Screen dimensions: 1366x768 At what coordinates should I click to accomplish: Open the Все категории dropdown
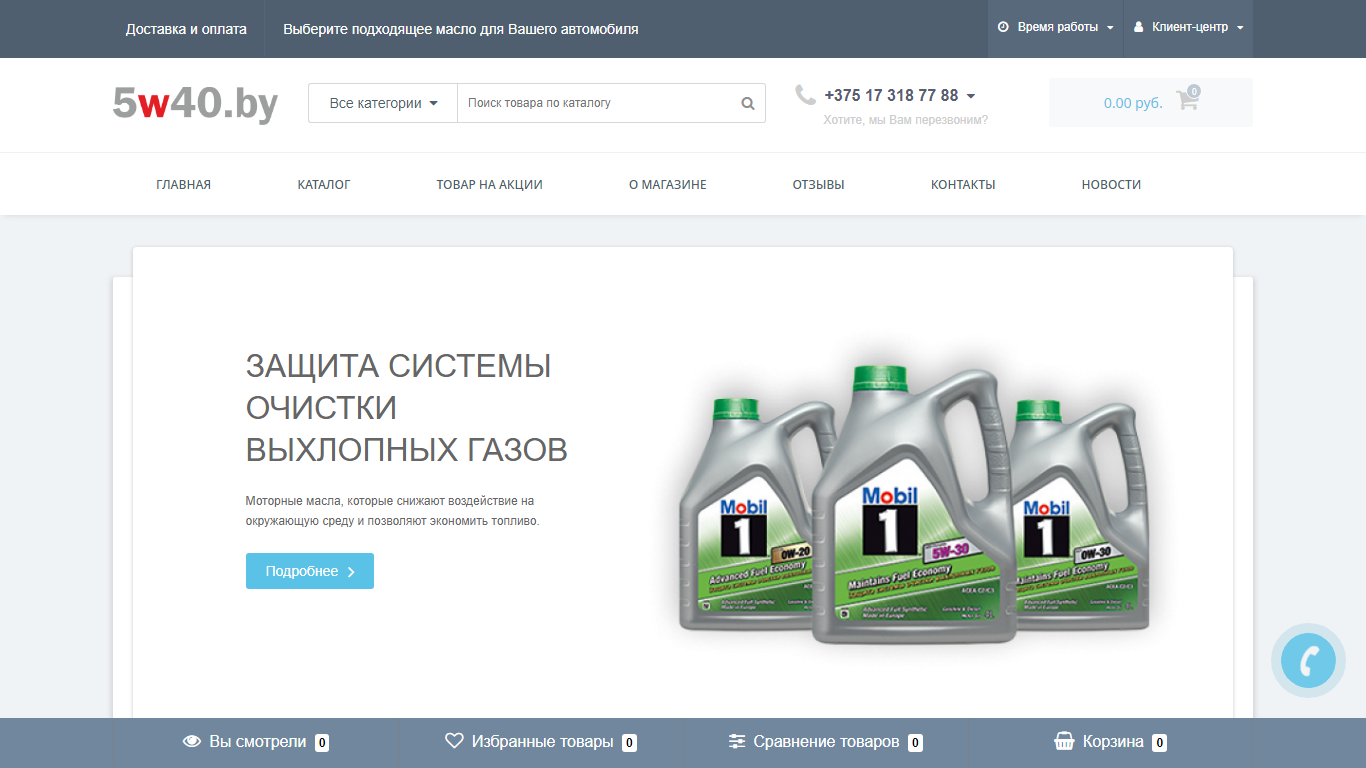point(383,103)
